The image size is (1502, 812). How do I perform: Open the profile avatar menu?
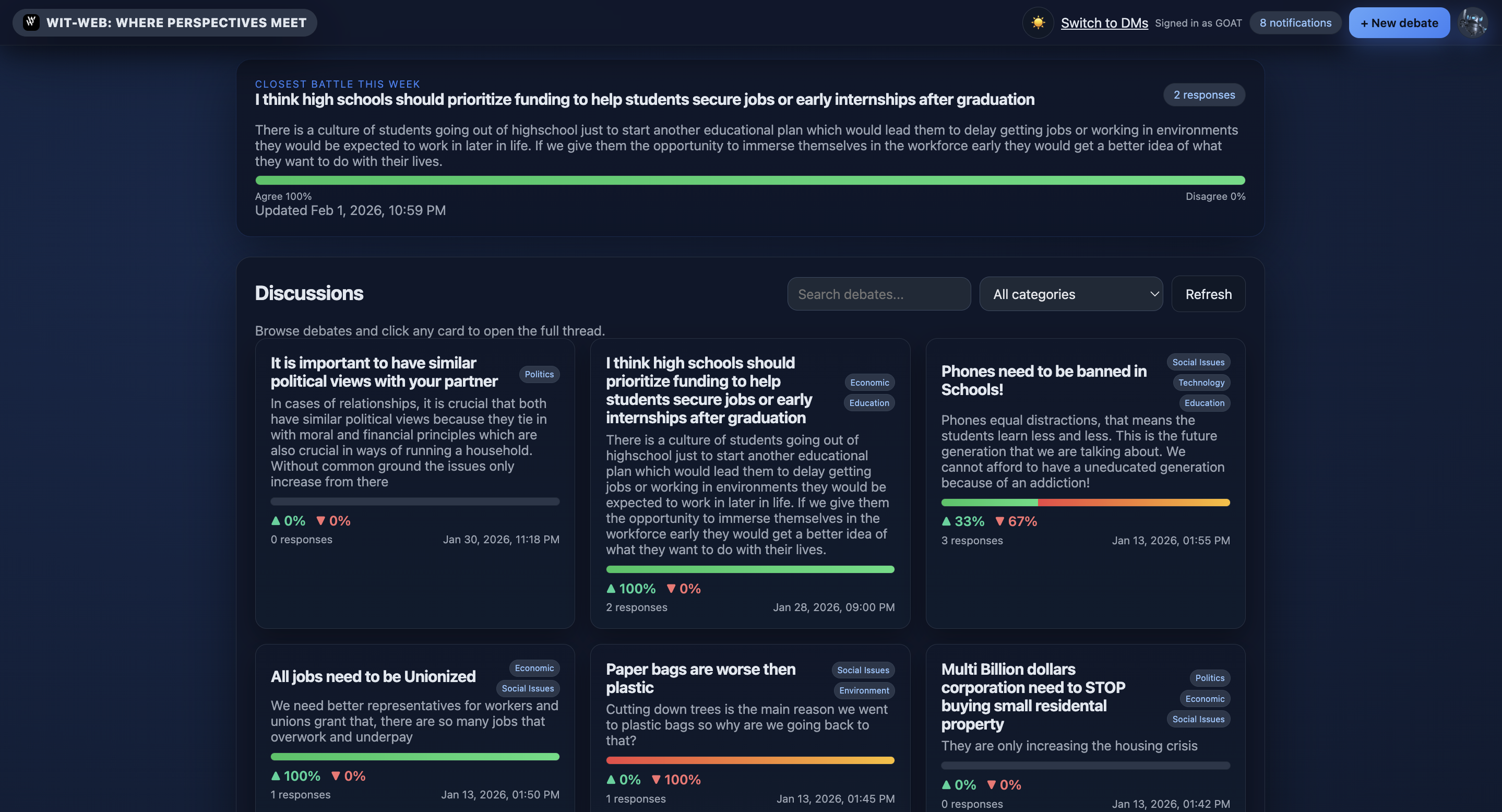pyautogui.click(x=1473, y=23)
